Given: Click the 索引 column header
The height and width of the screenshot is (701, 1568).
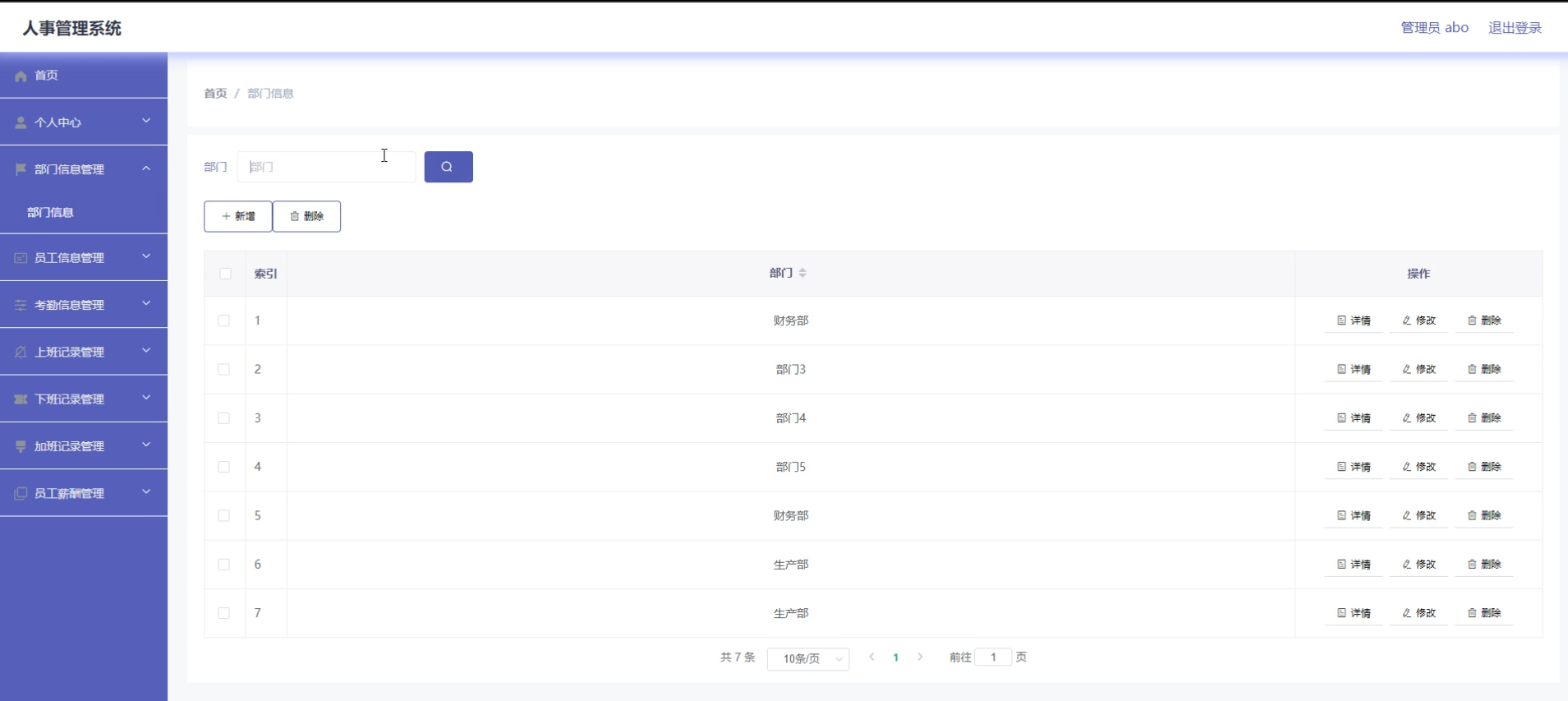Looking at the screenshot, I should point(266,274).
